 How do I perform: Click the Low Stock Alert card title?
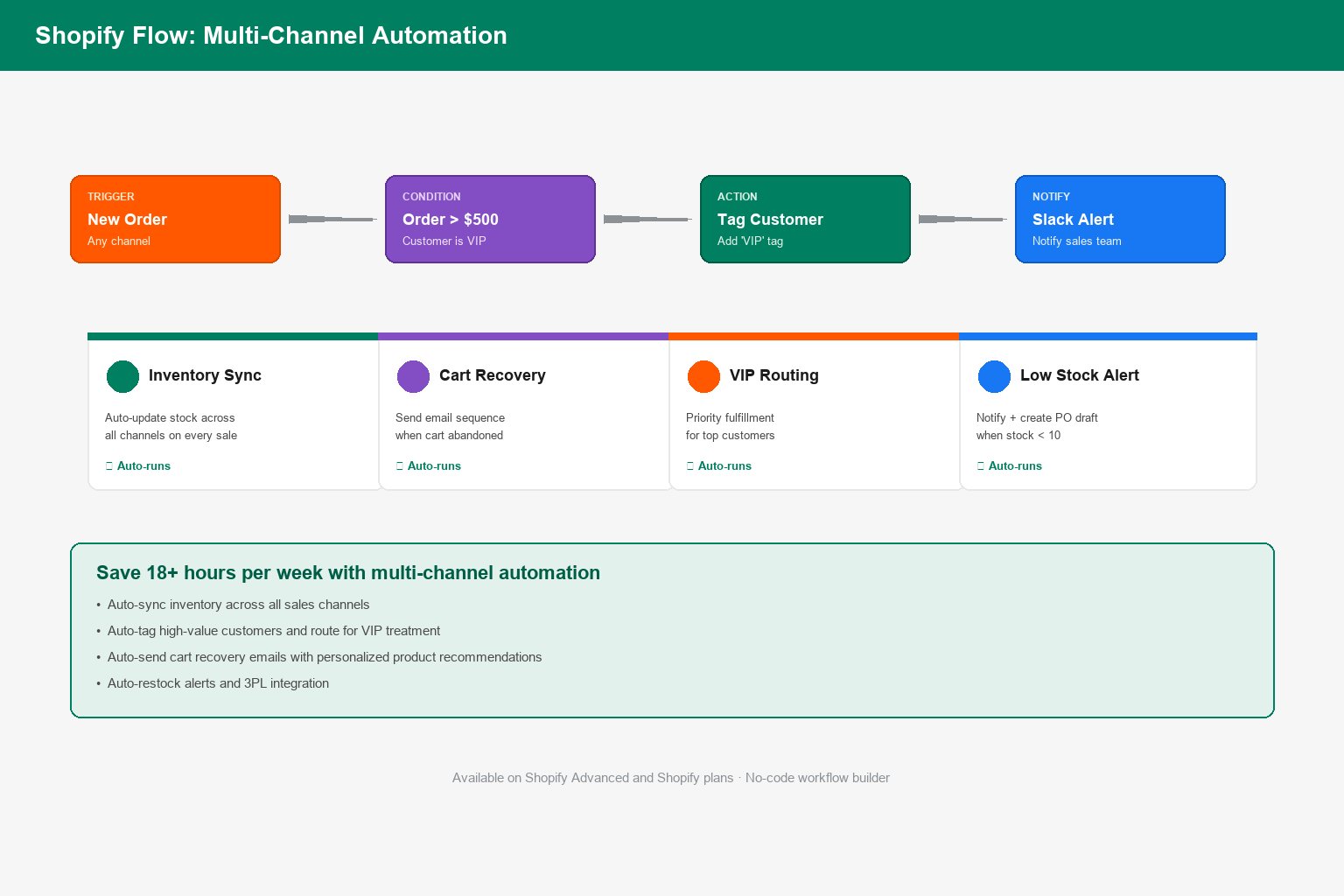tap(1080, 375)
